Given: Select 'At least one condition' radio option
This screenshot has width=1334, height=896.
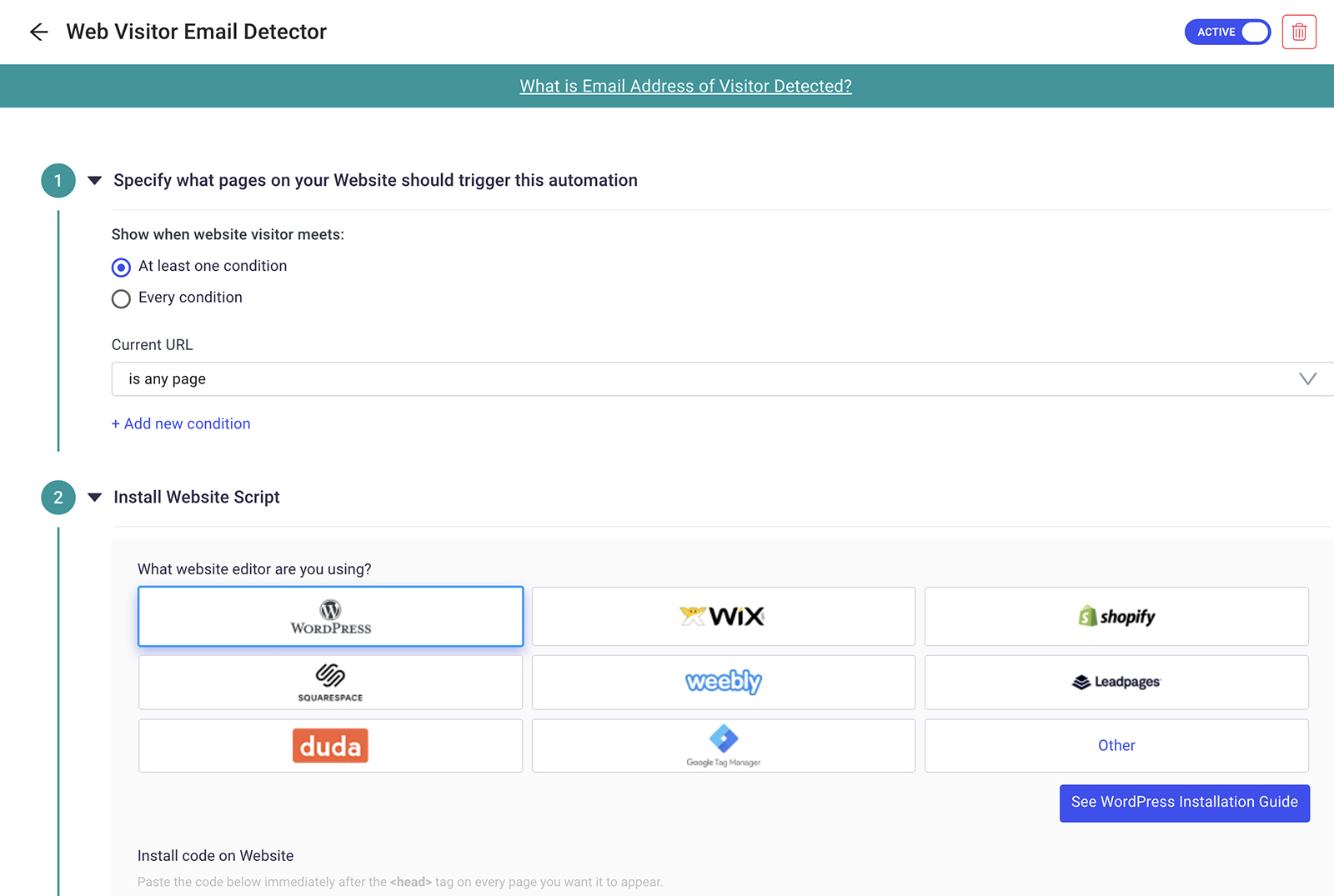Looking at the screenshot, I should [x=121, y=268].
